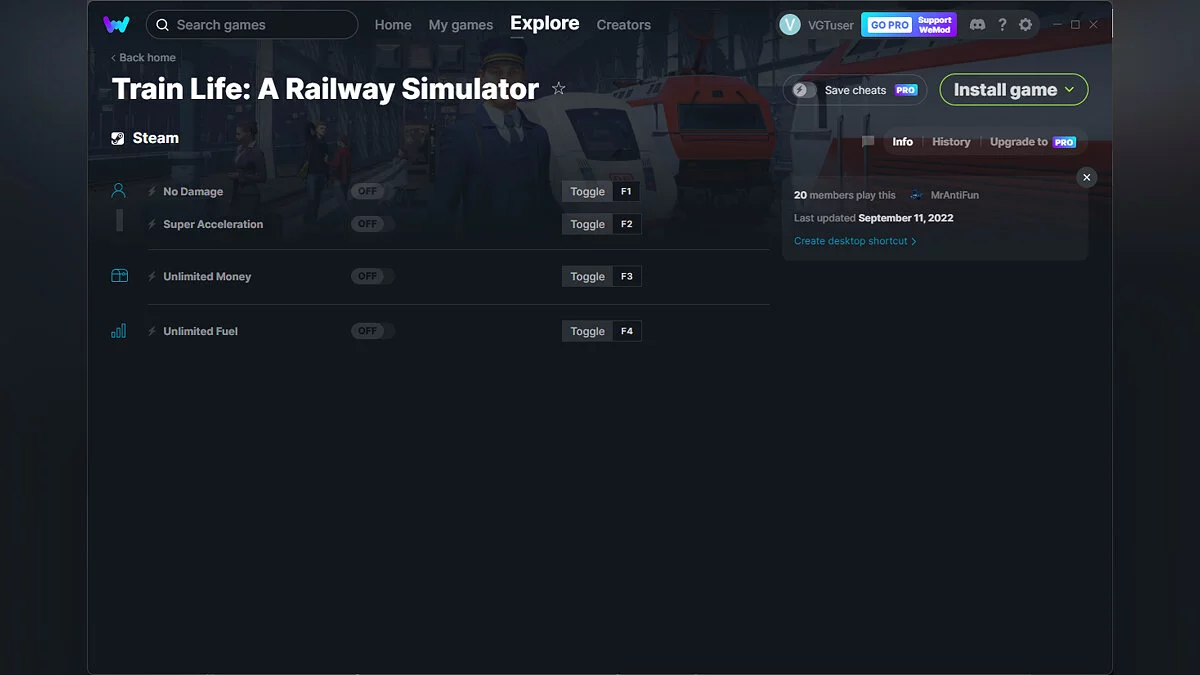Focus the Search games input field
The image size is (1200, 675).
click(252, 25)
